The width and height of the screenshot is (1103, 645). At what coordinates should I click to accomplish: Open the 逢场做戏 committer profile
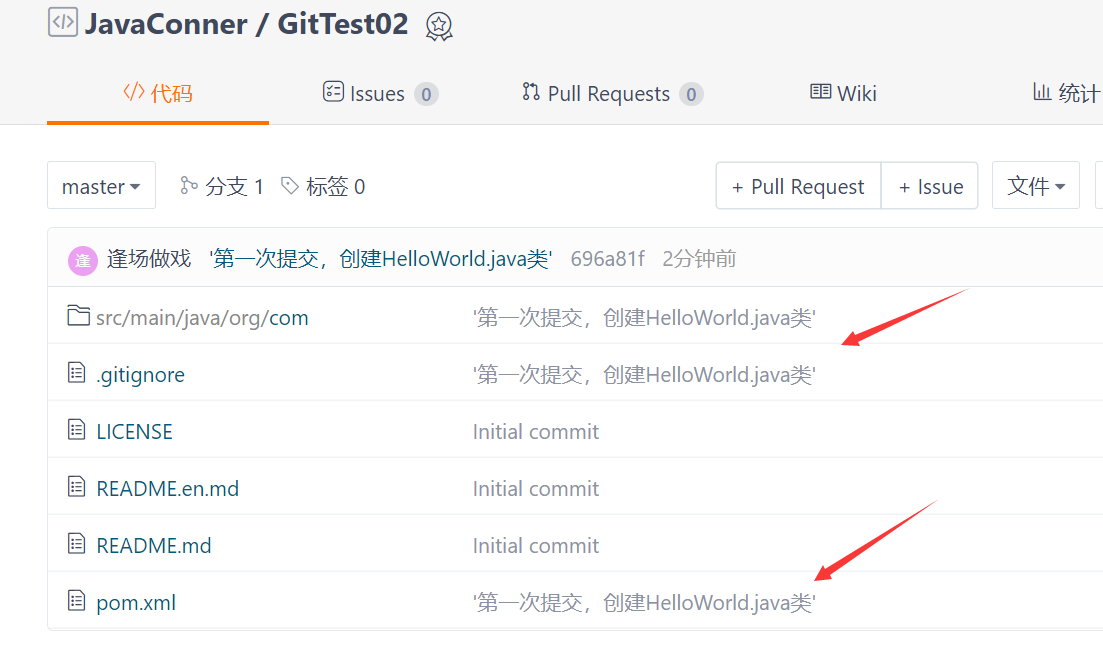[148, 259]
